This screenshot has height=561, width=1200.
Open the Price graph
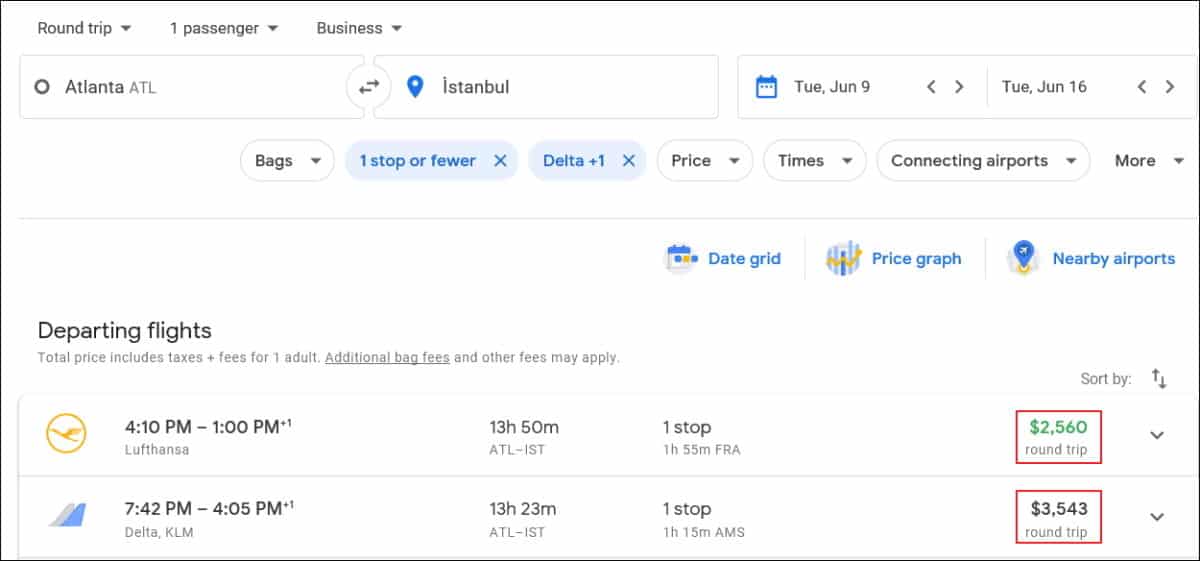[x=893, y=259]
